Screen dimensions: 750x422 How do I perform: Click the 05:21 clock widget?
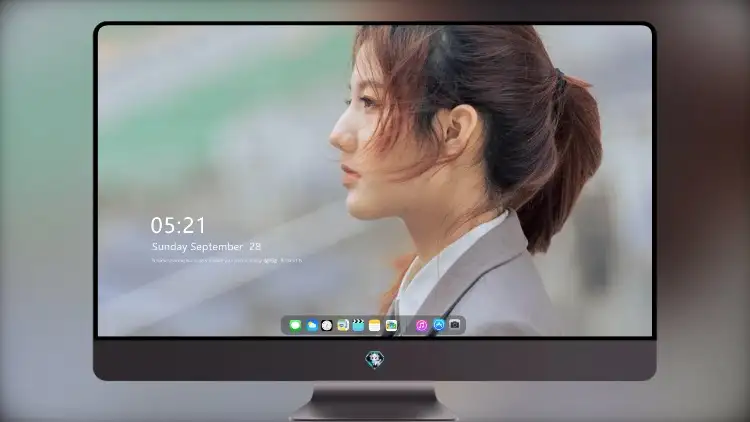coord(178,225)
